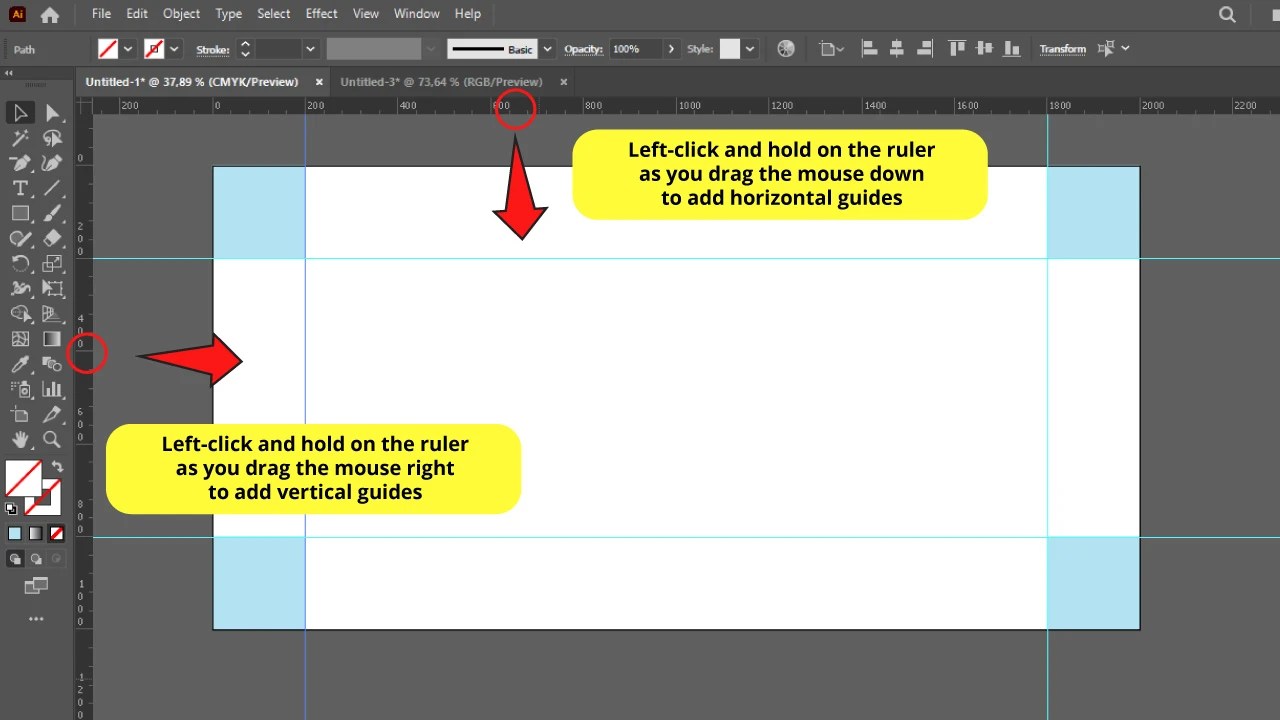Toggle Horizontal Align Center in the control bar
The height and width of the screenshot is (720, 1280).
(895, 48)
